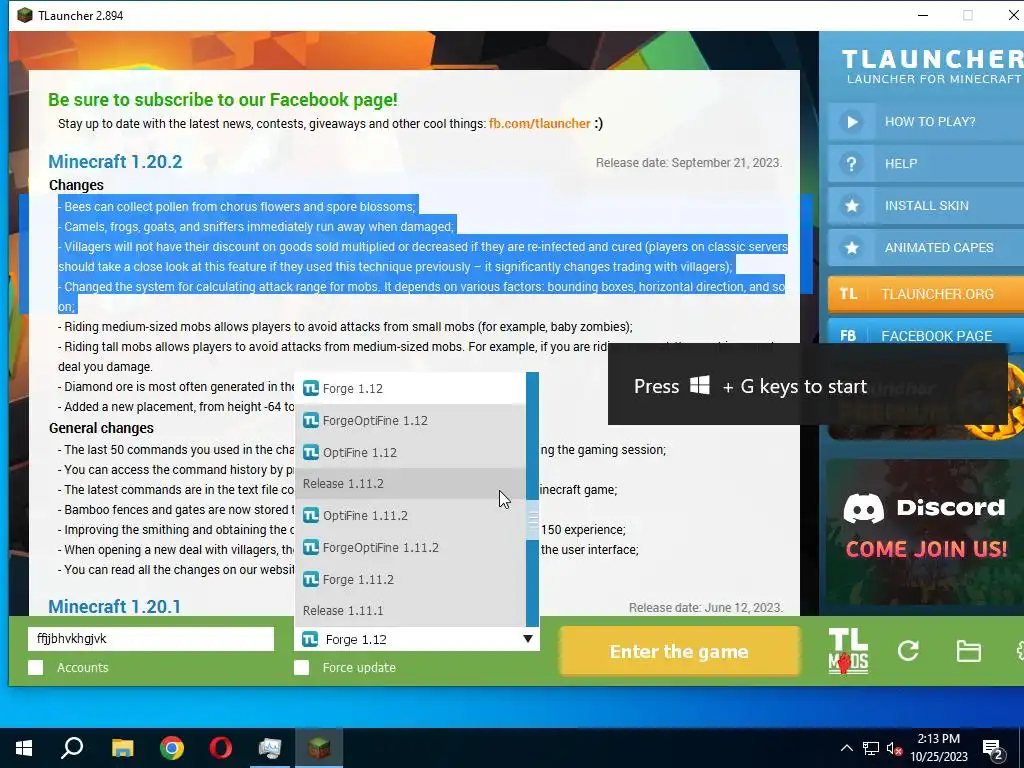Open File Explorer from the taskbar

point(122,748)
